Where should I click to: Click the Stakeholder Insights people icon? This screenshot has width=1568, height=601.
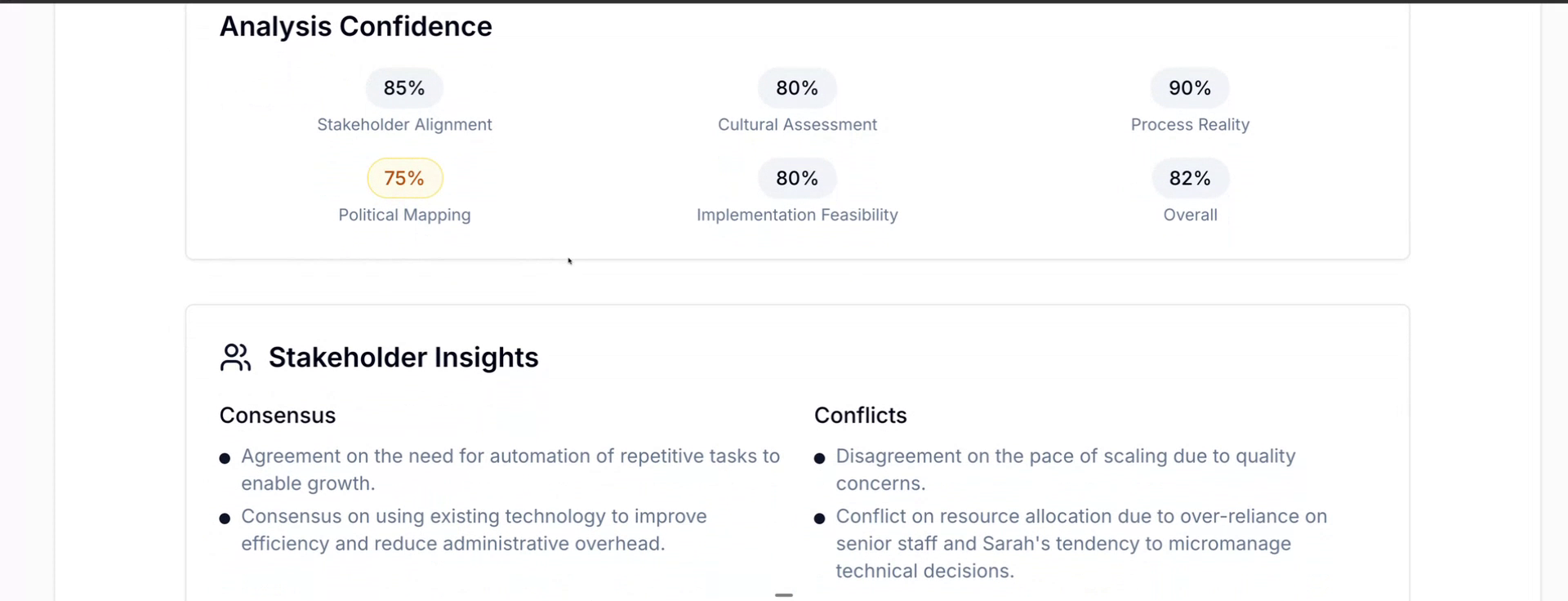pyautogui.click(x=235, y=358)
